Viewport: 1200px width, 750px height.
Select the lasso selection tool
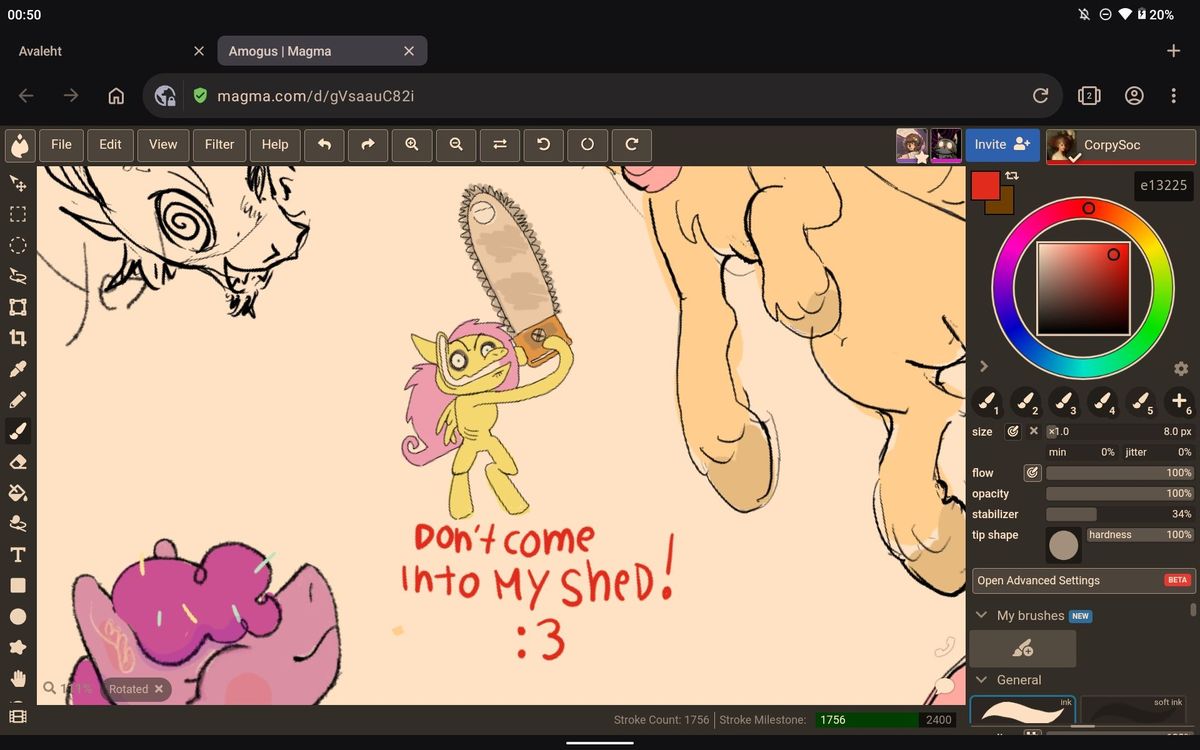pos(17,276)
